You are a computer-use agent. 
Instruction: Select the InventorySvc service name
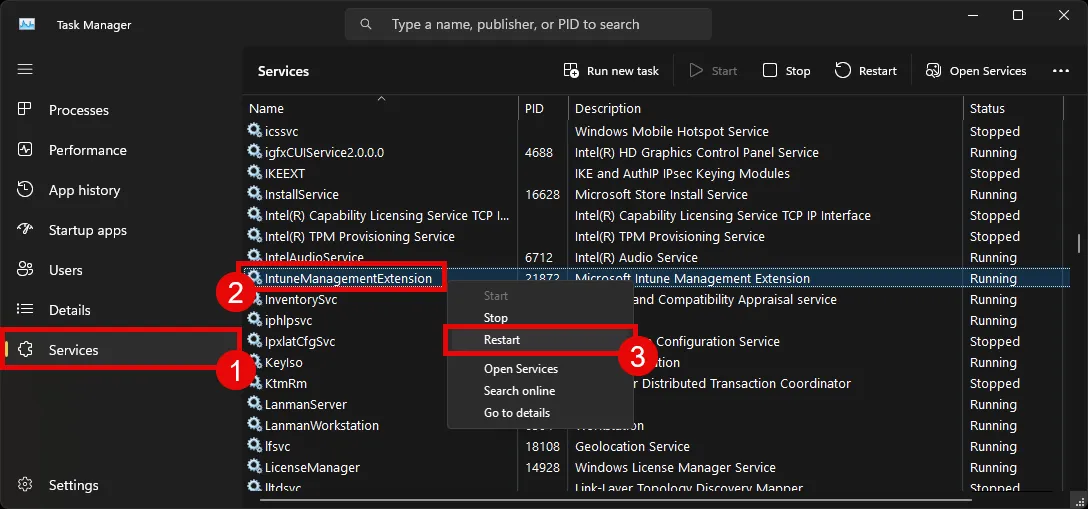tap(300, 300)
